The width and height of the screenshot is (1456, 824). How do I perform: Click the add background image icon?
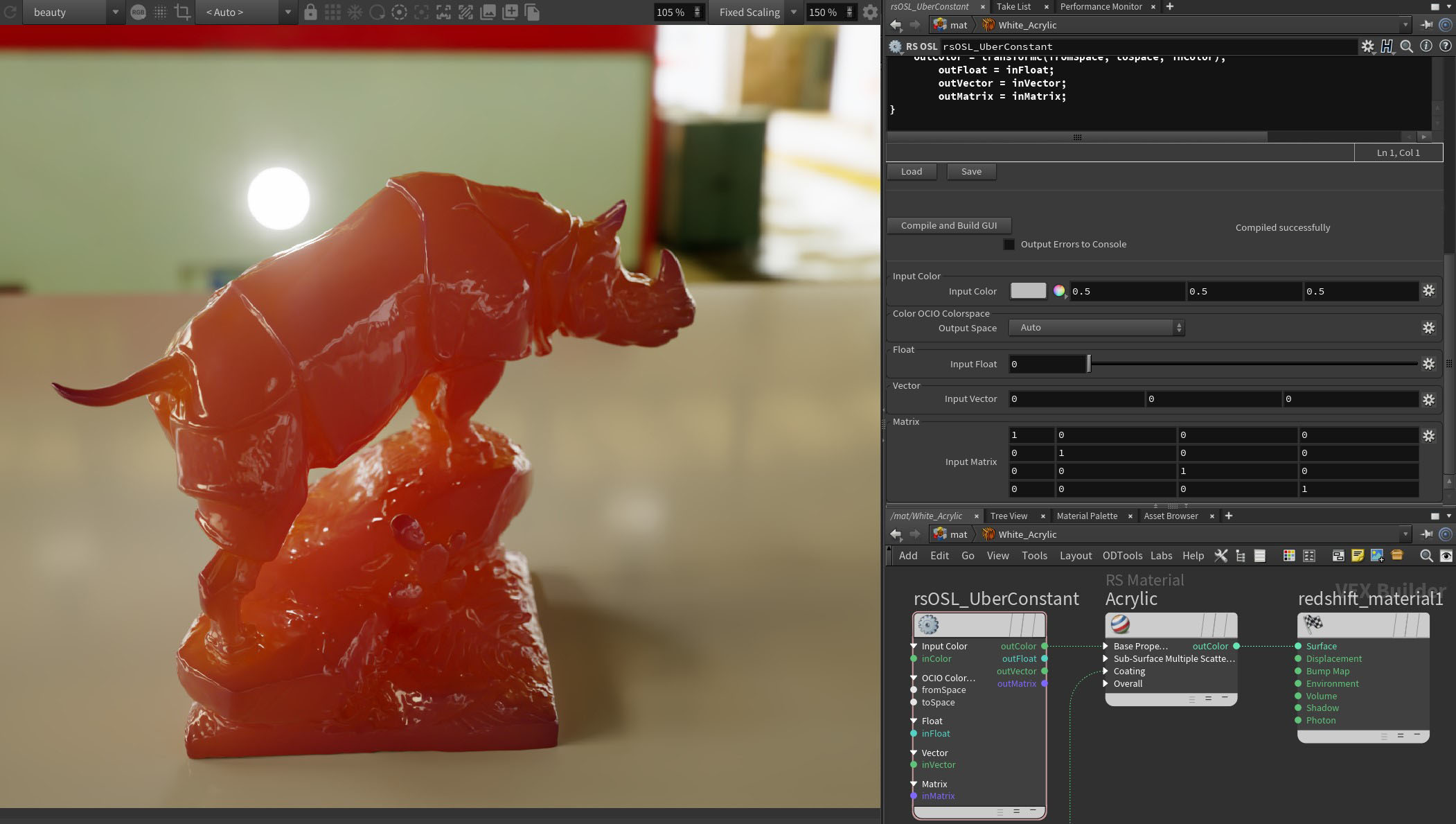coord(1376,556)
